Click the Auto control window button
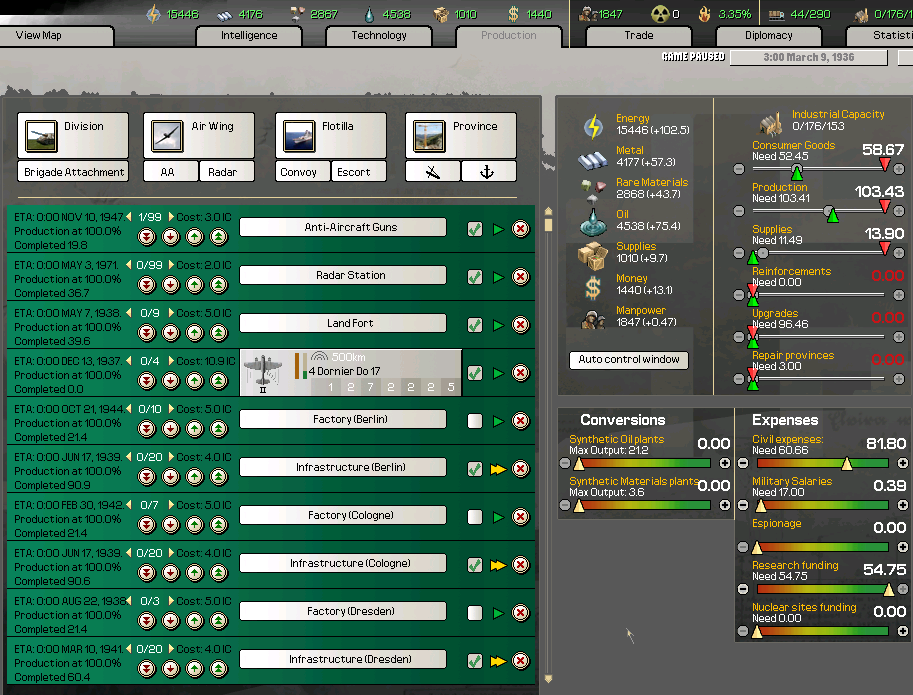The image size is (913, 695). (628, 358)
